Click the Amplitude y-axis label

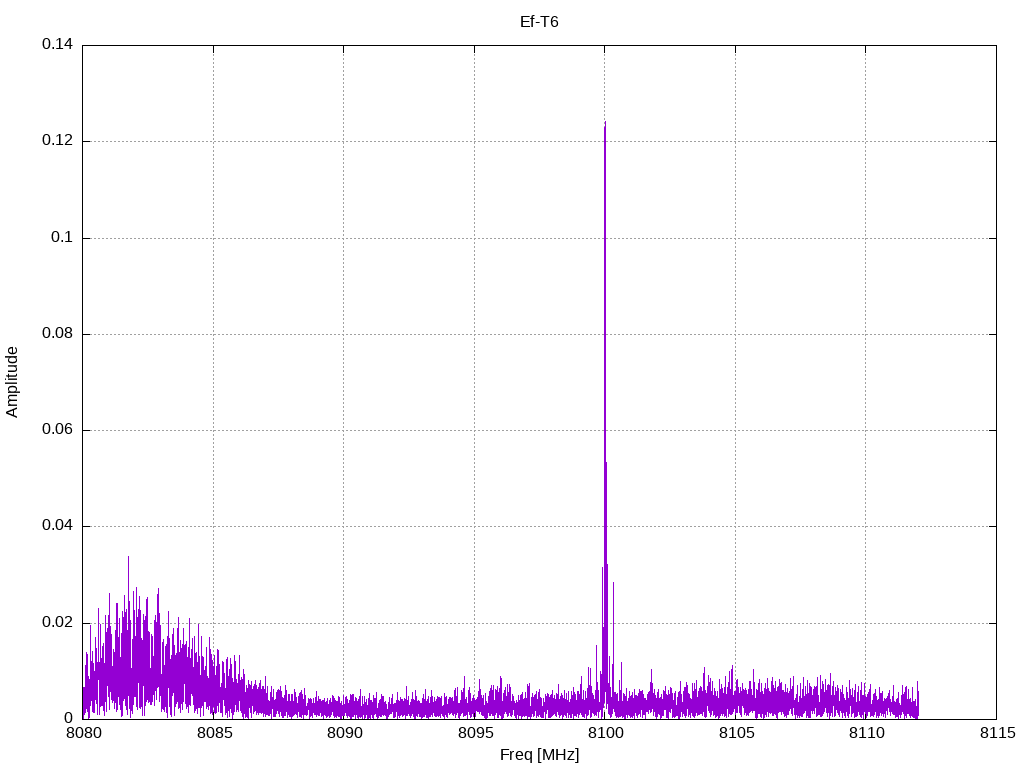pyautogui.click(x=12, y=381)
